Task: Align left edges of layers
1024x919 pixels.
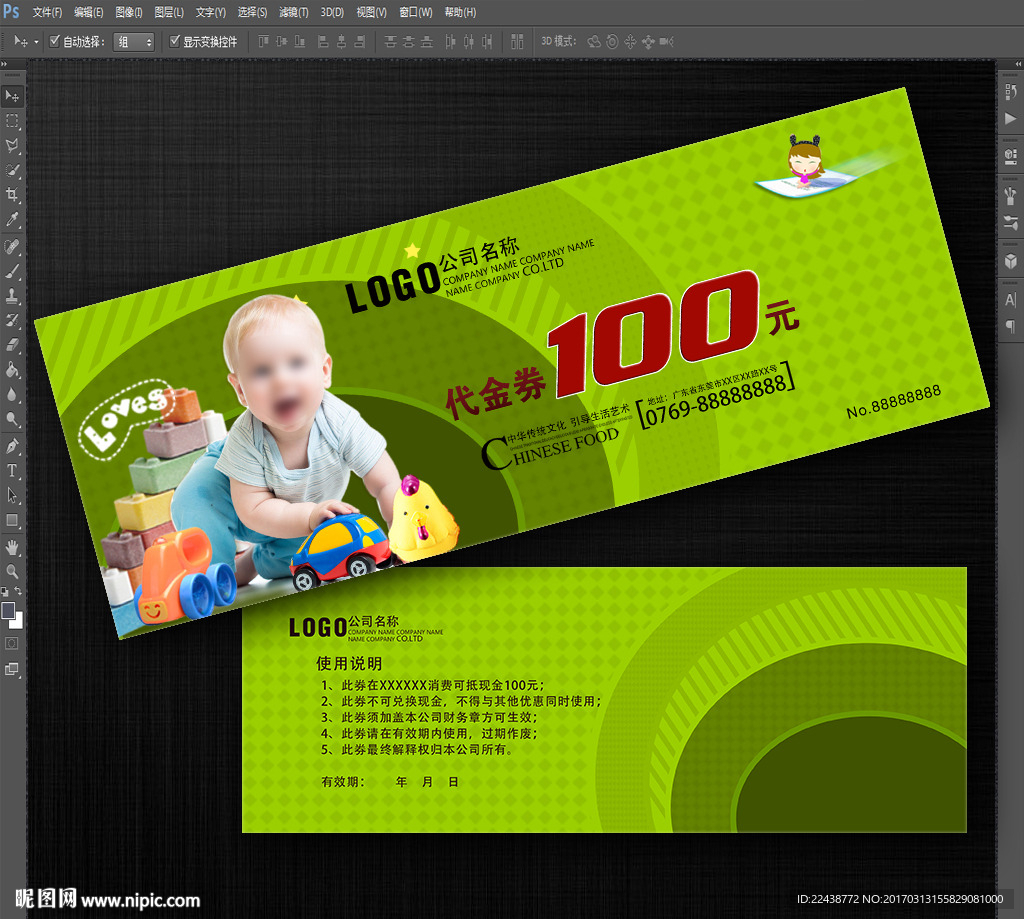Action: [323, 42]
